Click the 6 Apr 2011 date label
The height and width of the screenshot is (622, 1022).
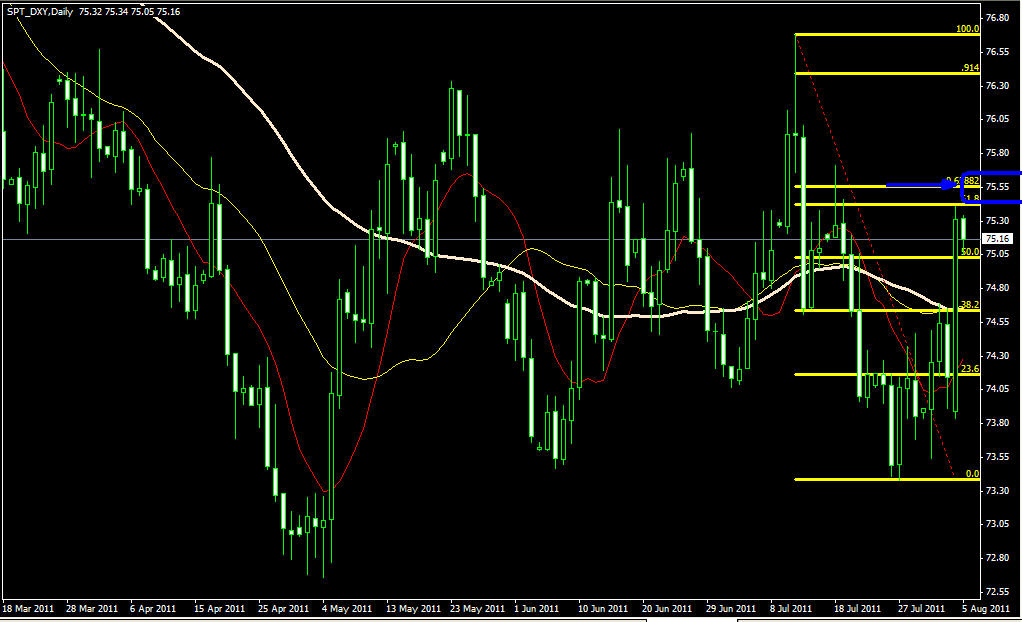[153, 608]
